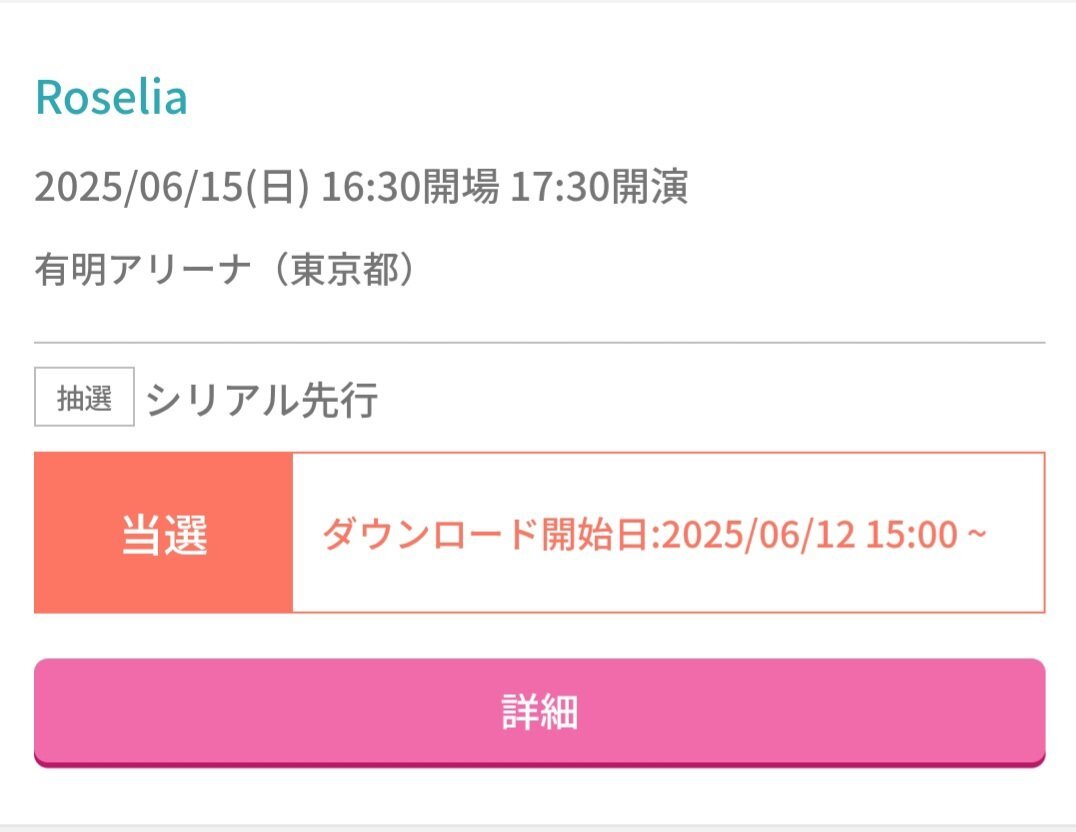Click the pink button's dark bottom edge
1076x832 pixels.
(x=539, y=763)
